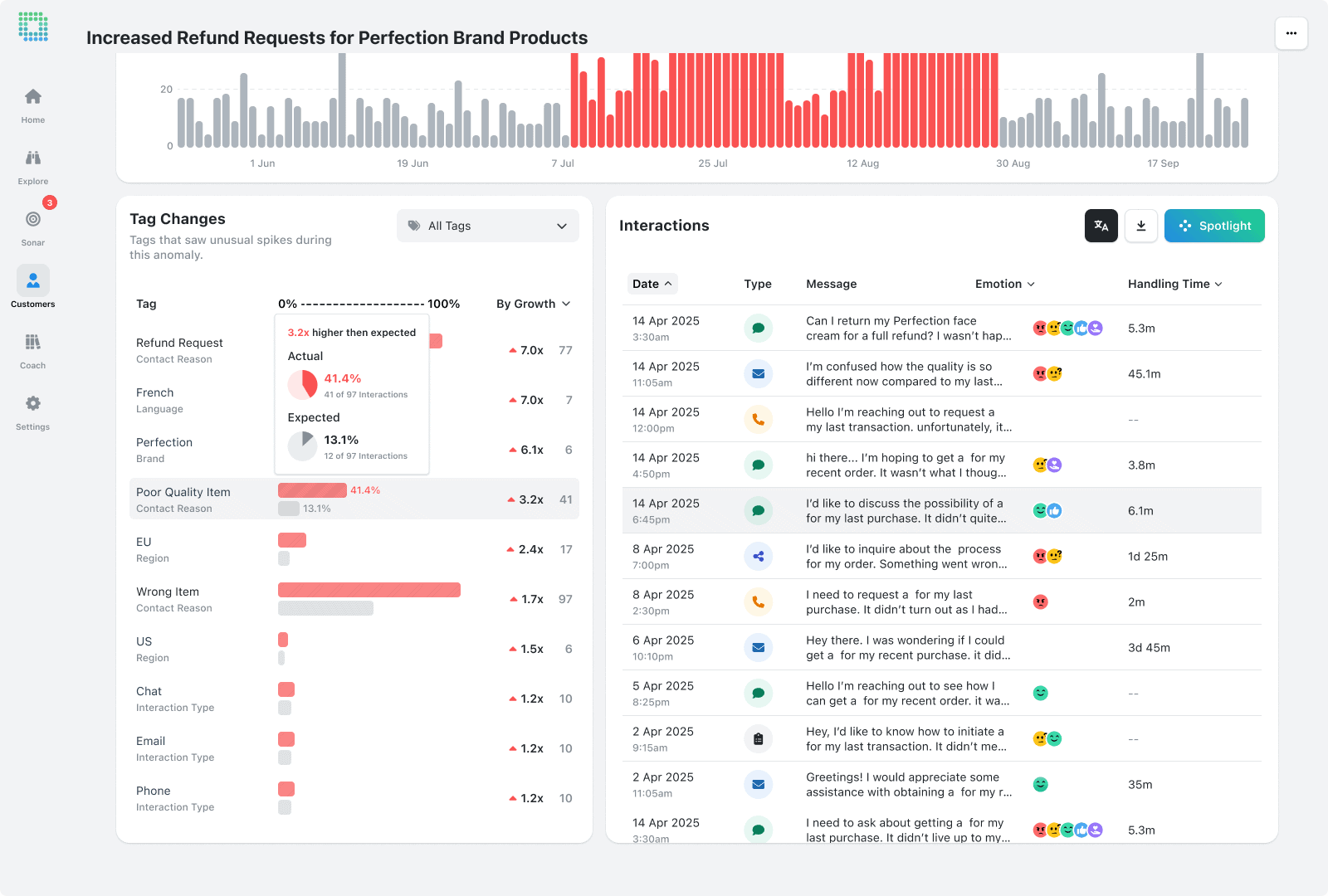This screenshot has height=896, width=1328.
Task: Open the Sonar panel from the sidebar
Action: coord(32,224)
